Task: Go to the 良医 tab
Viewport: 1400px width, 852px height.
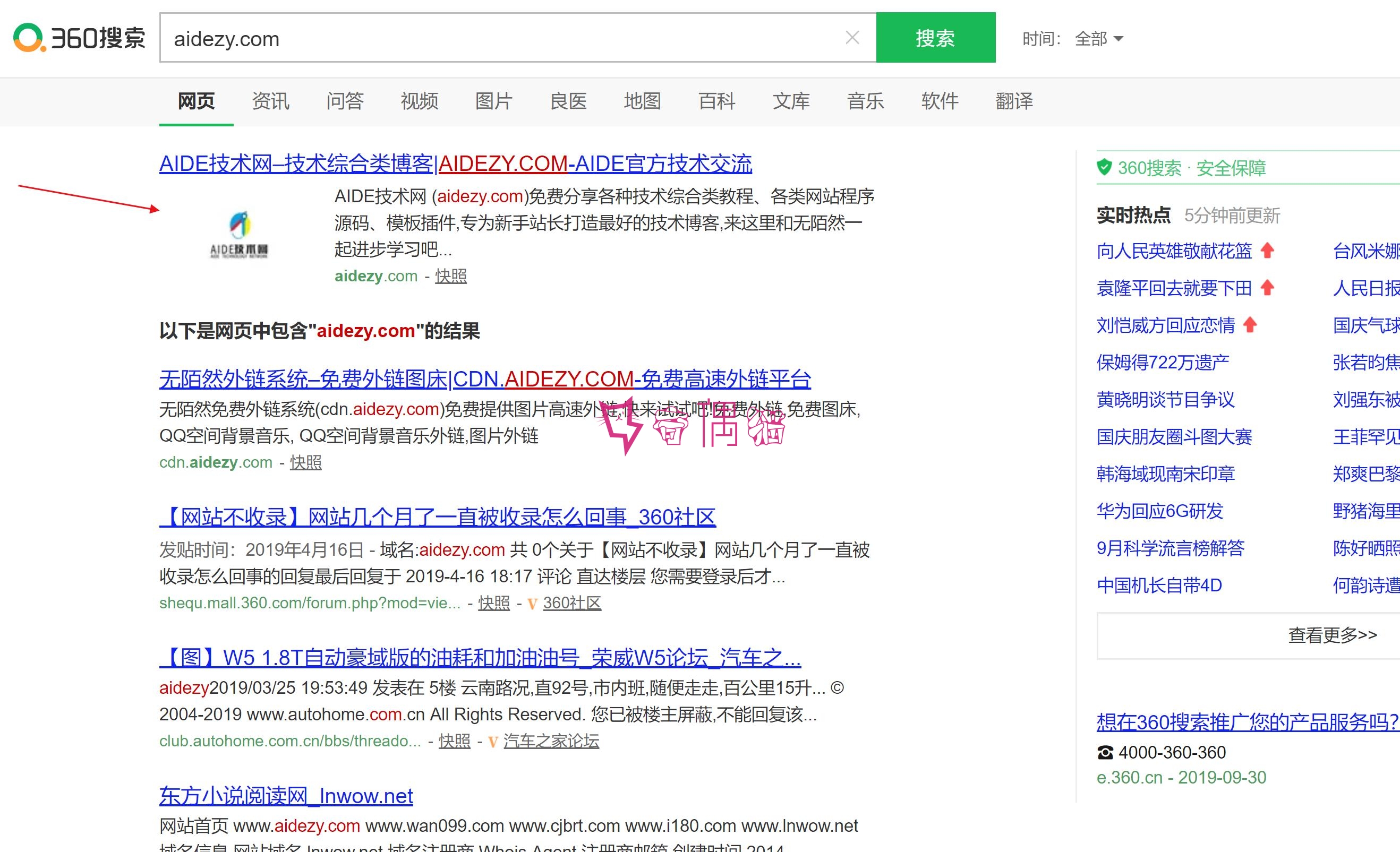Action: pyautogui.click(x=568, y=101)
